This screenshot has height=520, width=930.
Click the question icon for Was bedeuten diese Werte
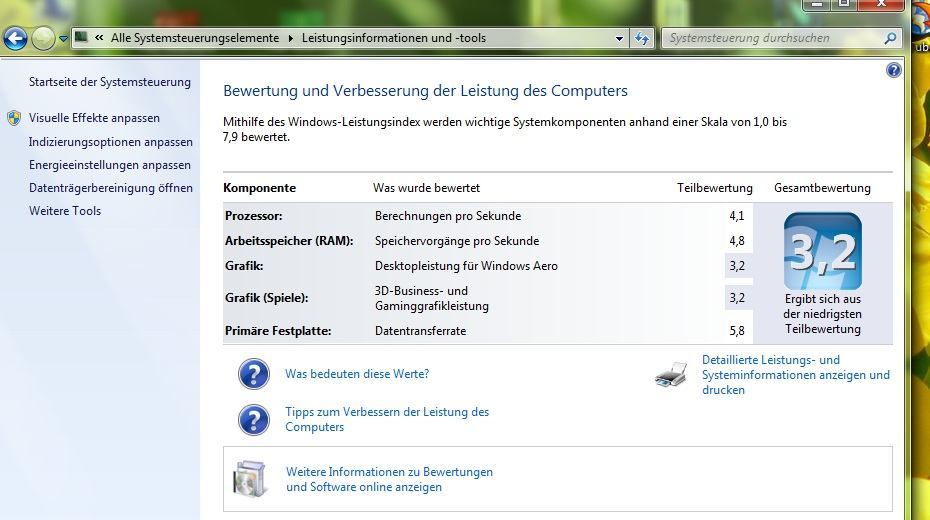point(254,374)
